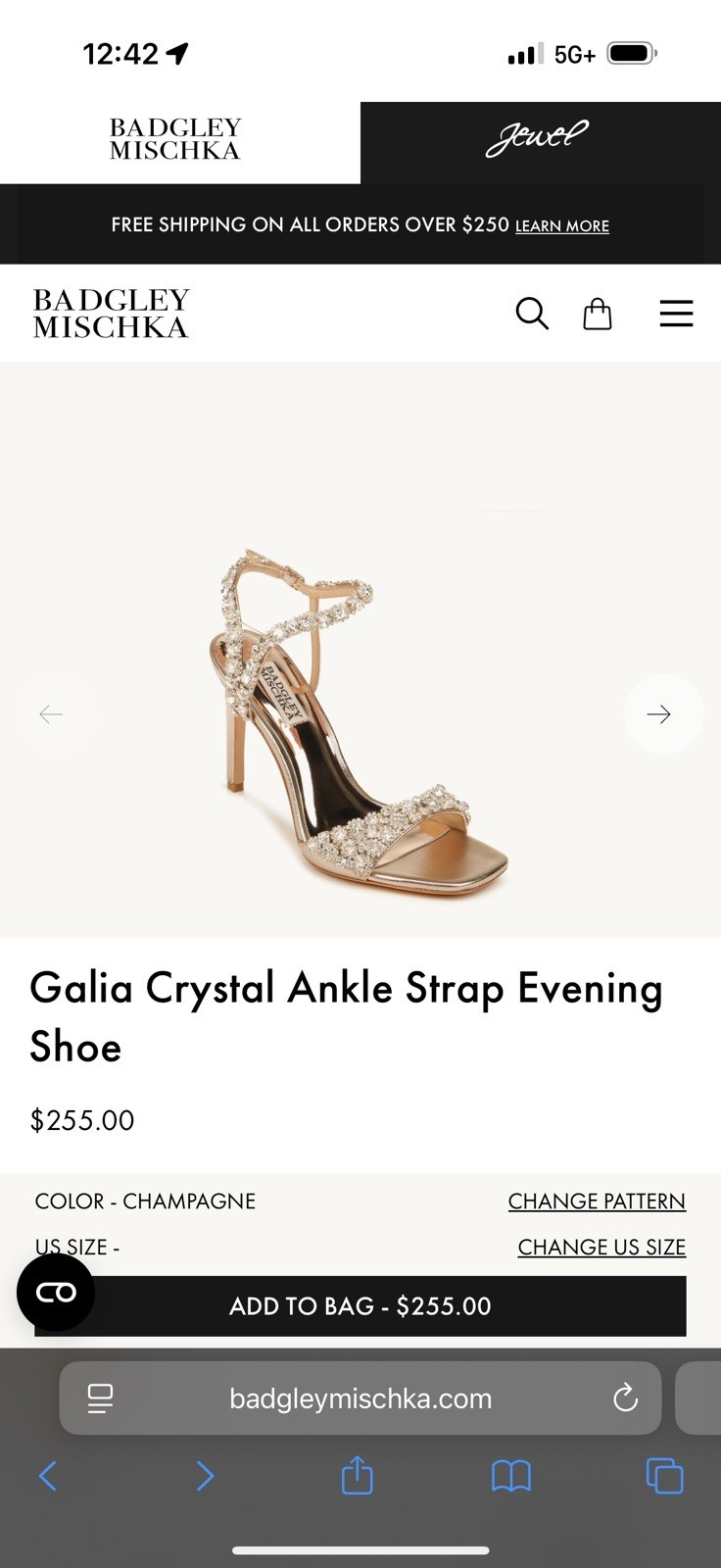Go forward with Safari forward chevron
Image resolution: width=721 pixels, height=1568 pixels.
[x=204, y=1476]
